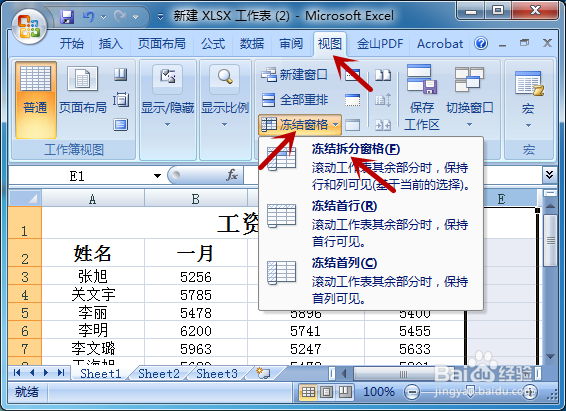
Task: Click cell with value 5633
Action: (414, 349)
